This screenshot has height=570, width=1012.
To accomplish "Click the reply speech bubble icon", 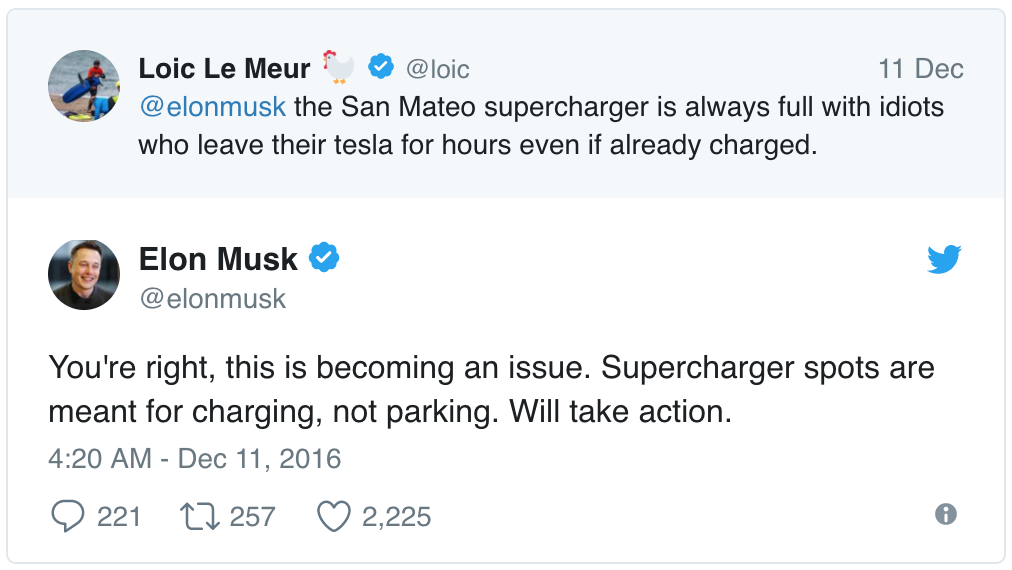I will pos(68,516).
